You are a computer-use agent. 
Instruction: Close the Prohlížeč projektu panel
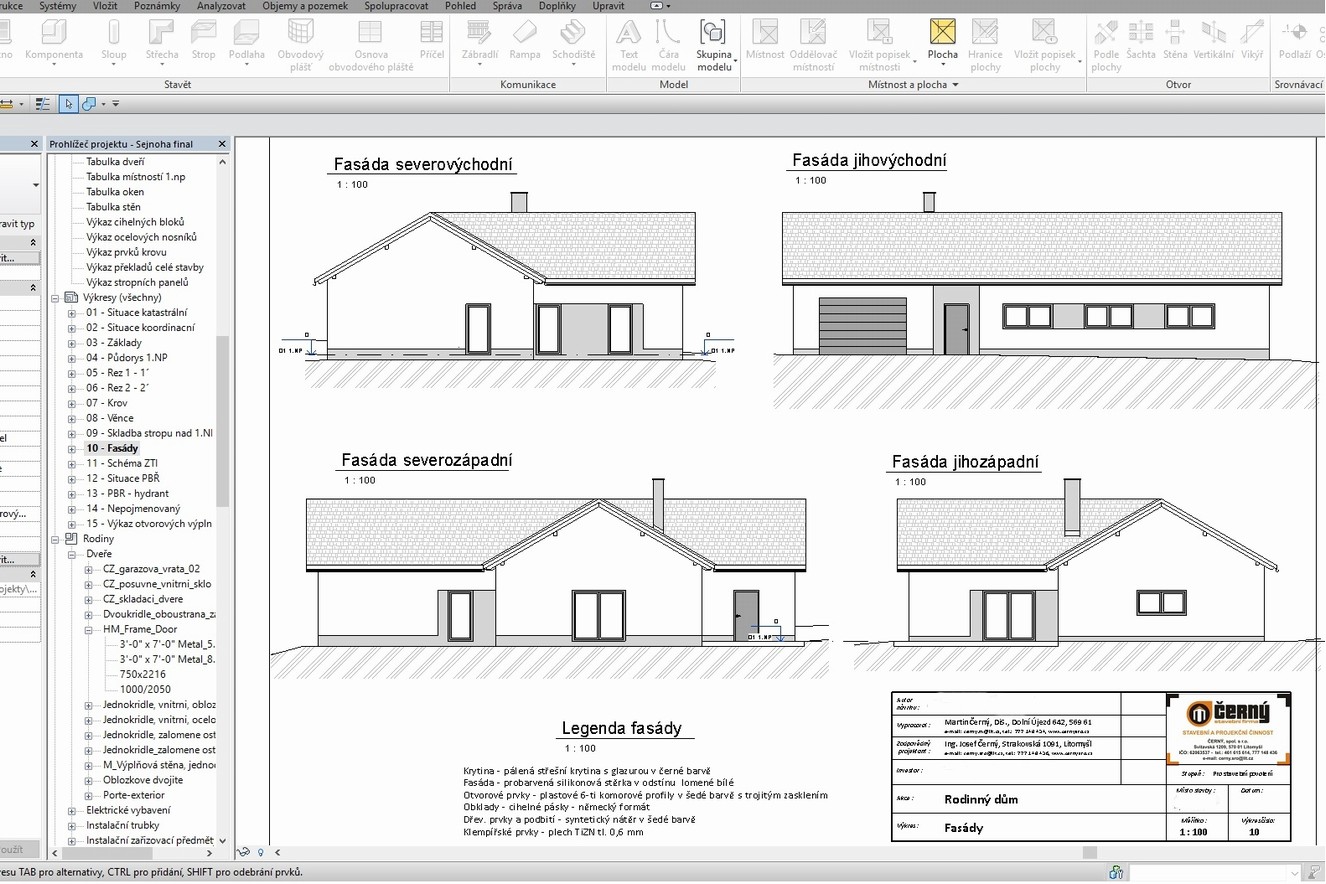coord(222,144)
